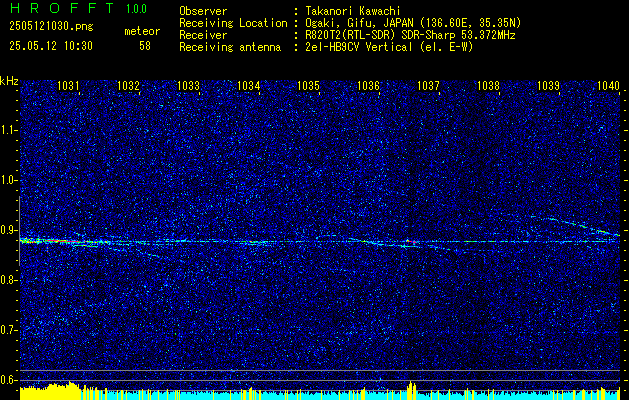Click the HROFFT program title

[x=61, y=8]
